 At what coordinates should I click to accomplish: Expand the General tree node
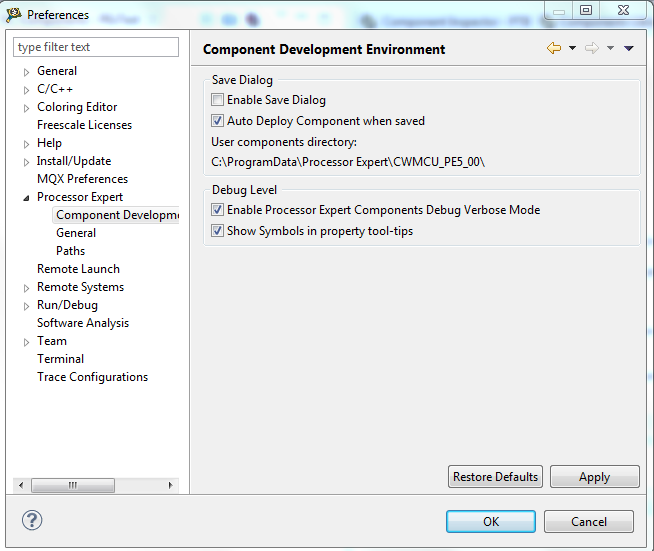tap(26, 72)
